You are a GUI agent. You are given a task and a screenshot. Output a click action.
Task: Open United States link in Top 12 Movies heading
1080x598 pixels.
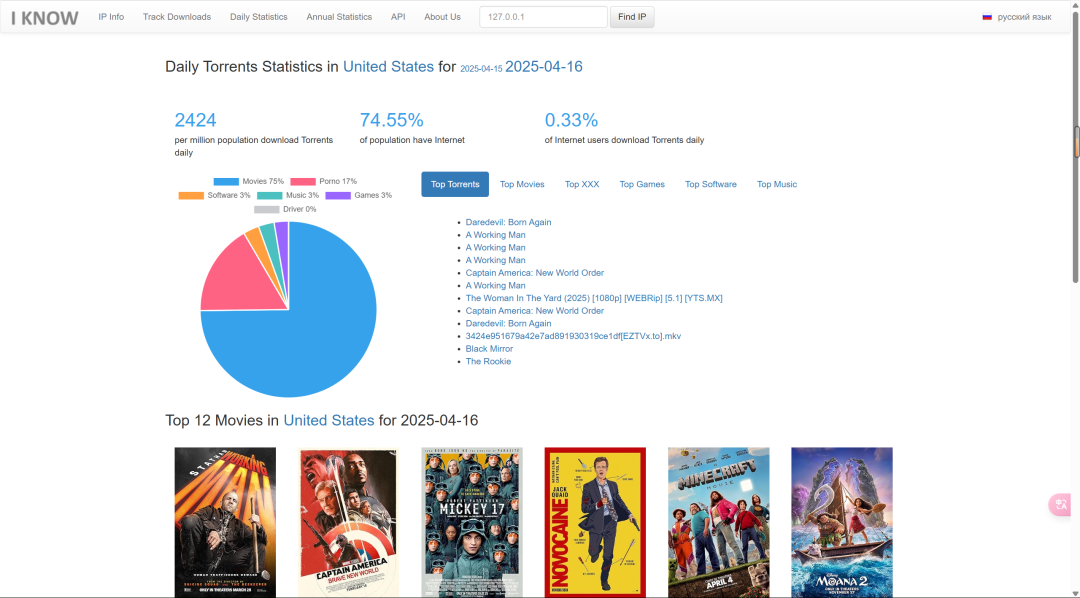pos(329,420)
